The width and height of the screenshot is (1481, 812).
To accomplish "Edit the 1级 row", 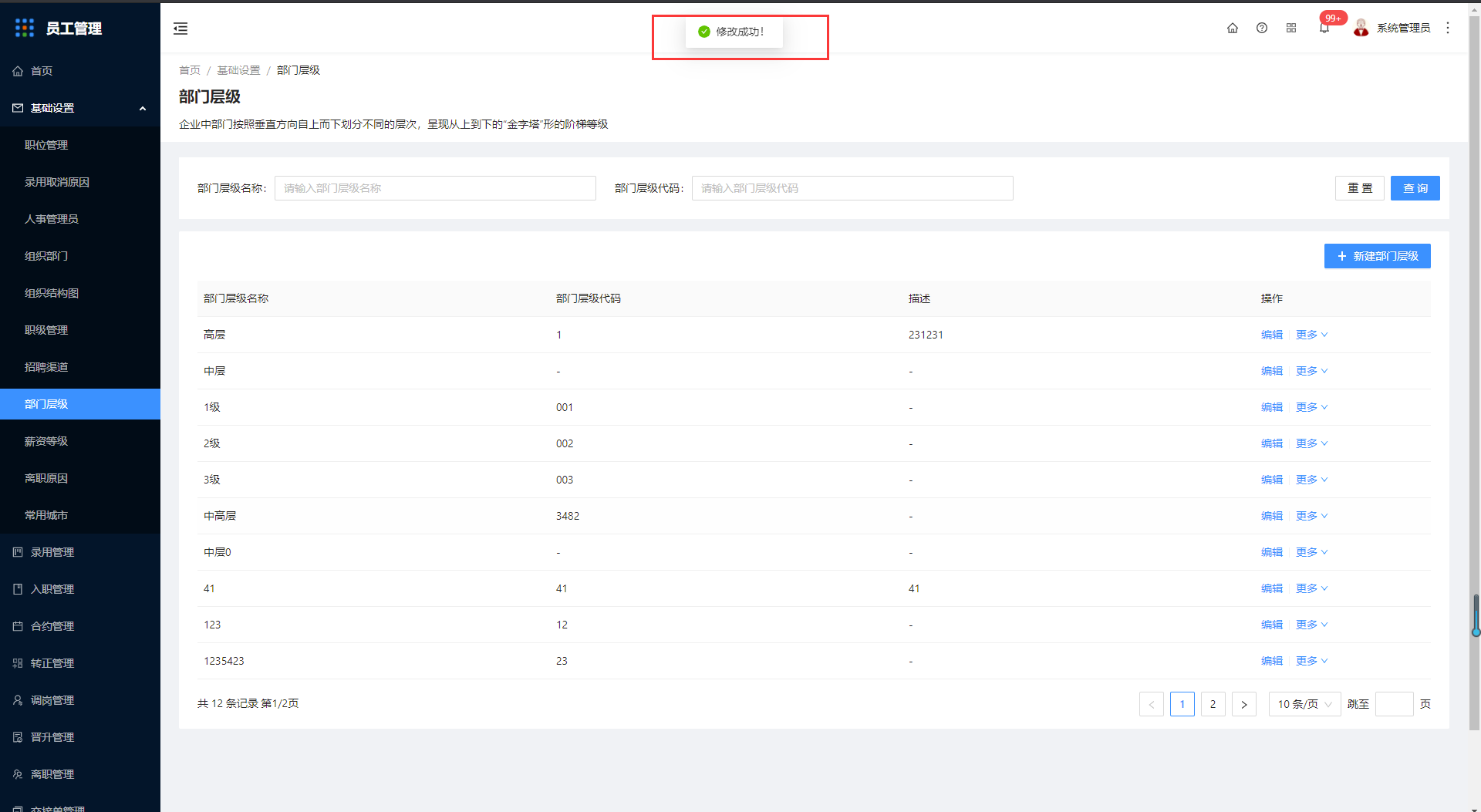I will [x=1272, y=407].
